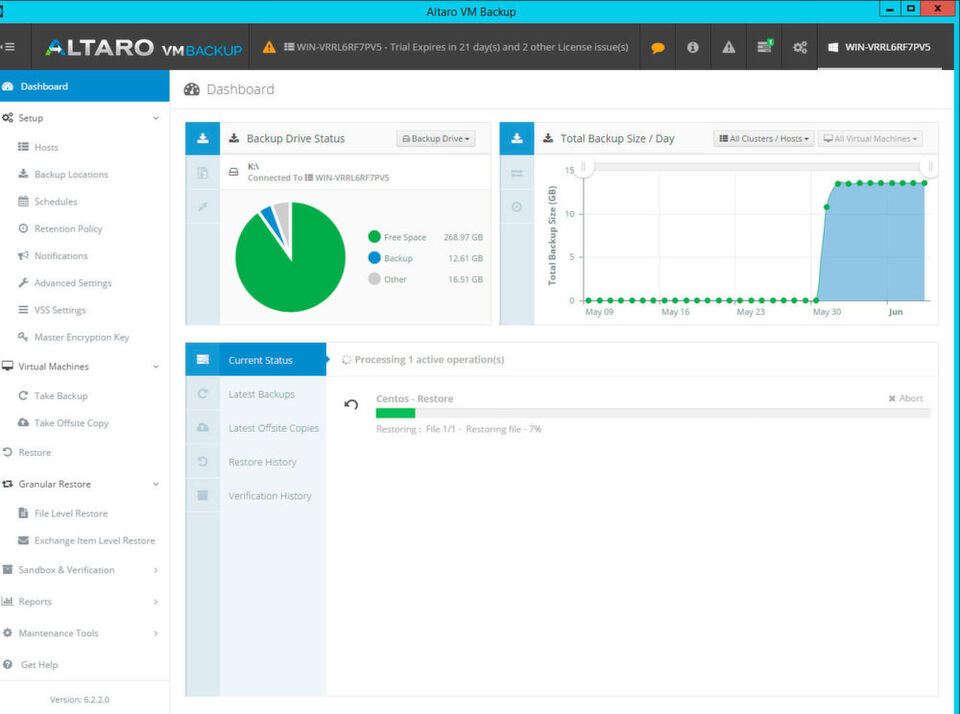Select the WIN-VRRL6RF7PV5 host tab
Viewport: 960px width, 714px height.
coord(879,47)
